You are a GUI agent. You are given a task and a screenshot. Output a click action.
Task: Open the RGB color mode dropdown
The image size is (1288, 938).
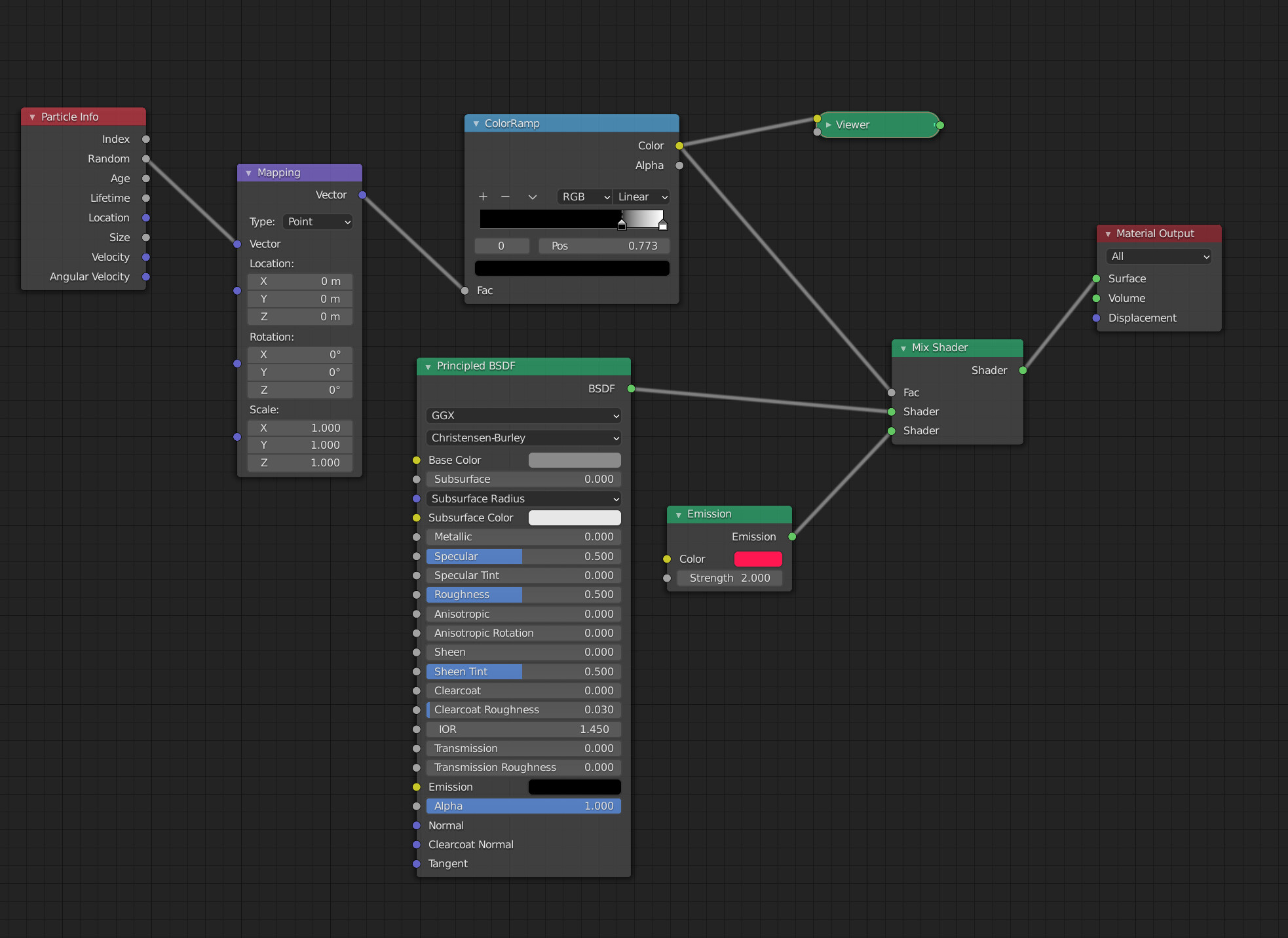point(584,197)
